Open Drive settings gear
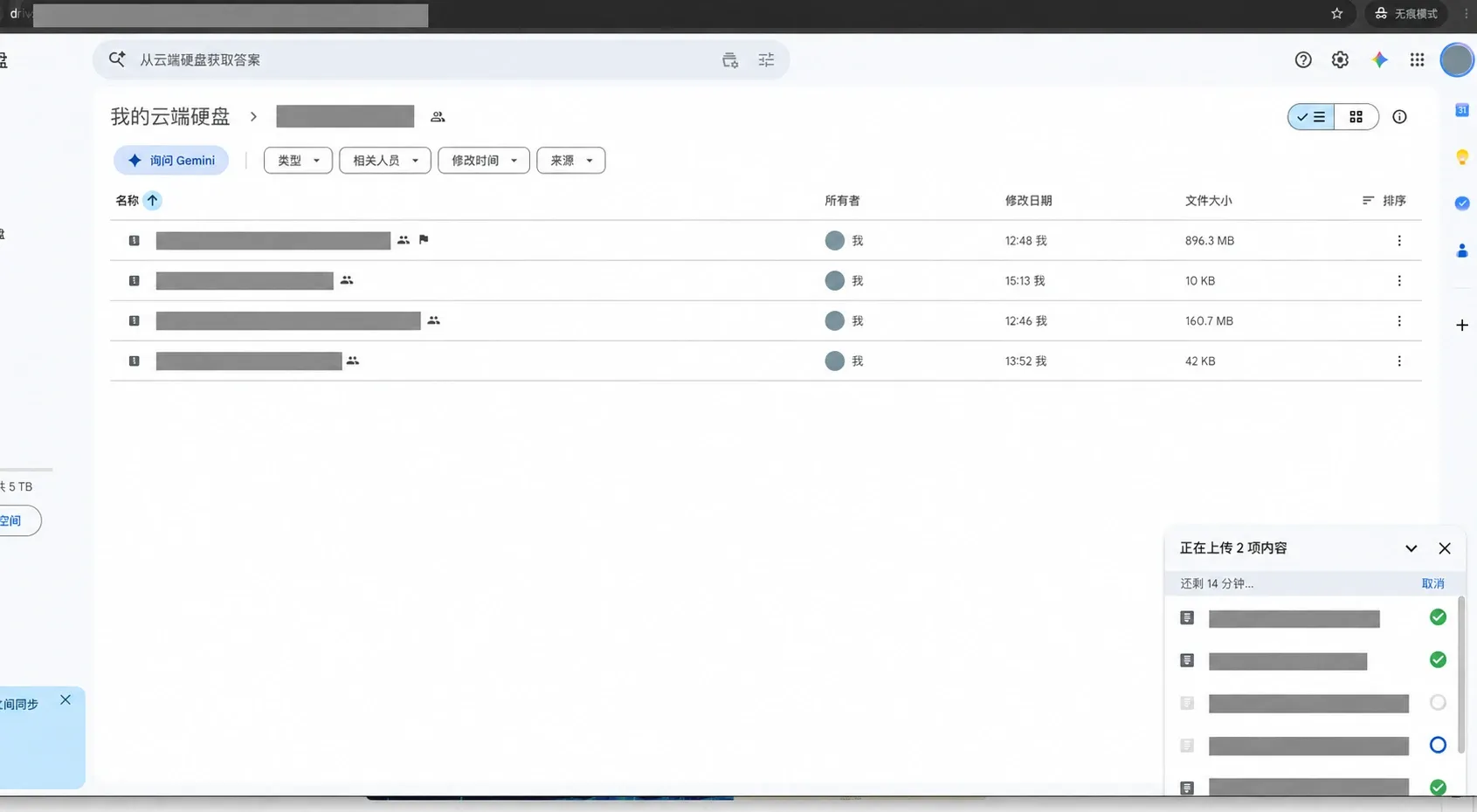 (x=1340, y=59)
